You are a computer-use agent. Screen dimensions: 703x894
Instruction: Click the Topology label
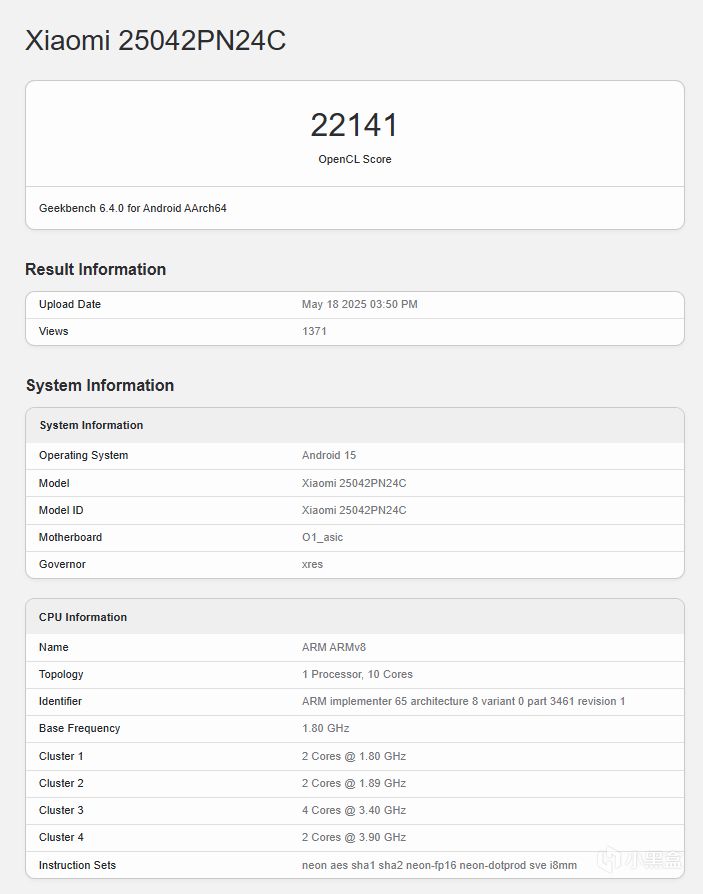61,674
